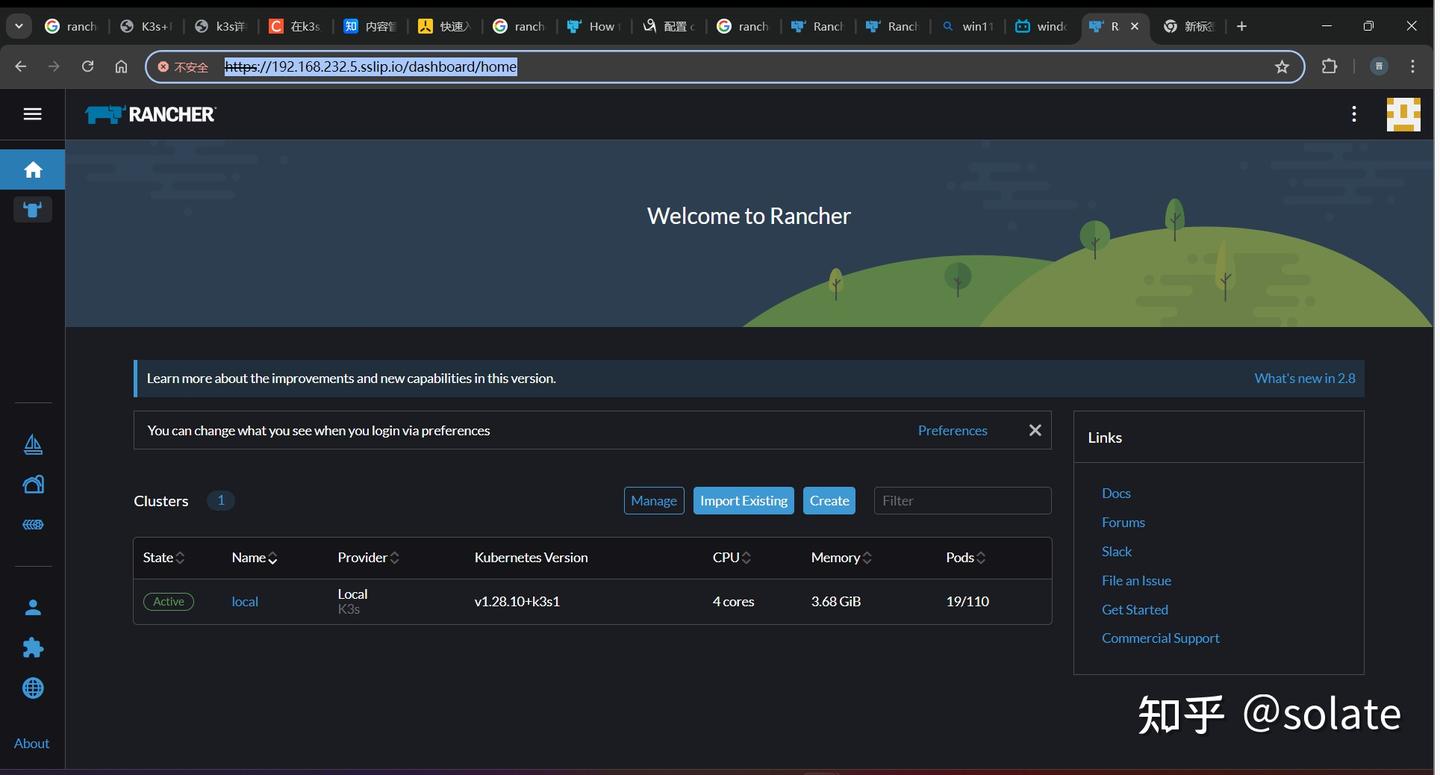Open the local cluster sidebar icon
The height and width of the screenshot is (775, 1440).
pyautogui.click(x=33, y=210)
